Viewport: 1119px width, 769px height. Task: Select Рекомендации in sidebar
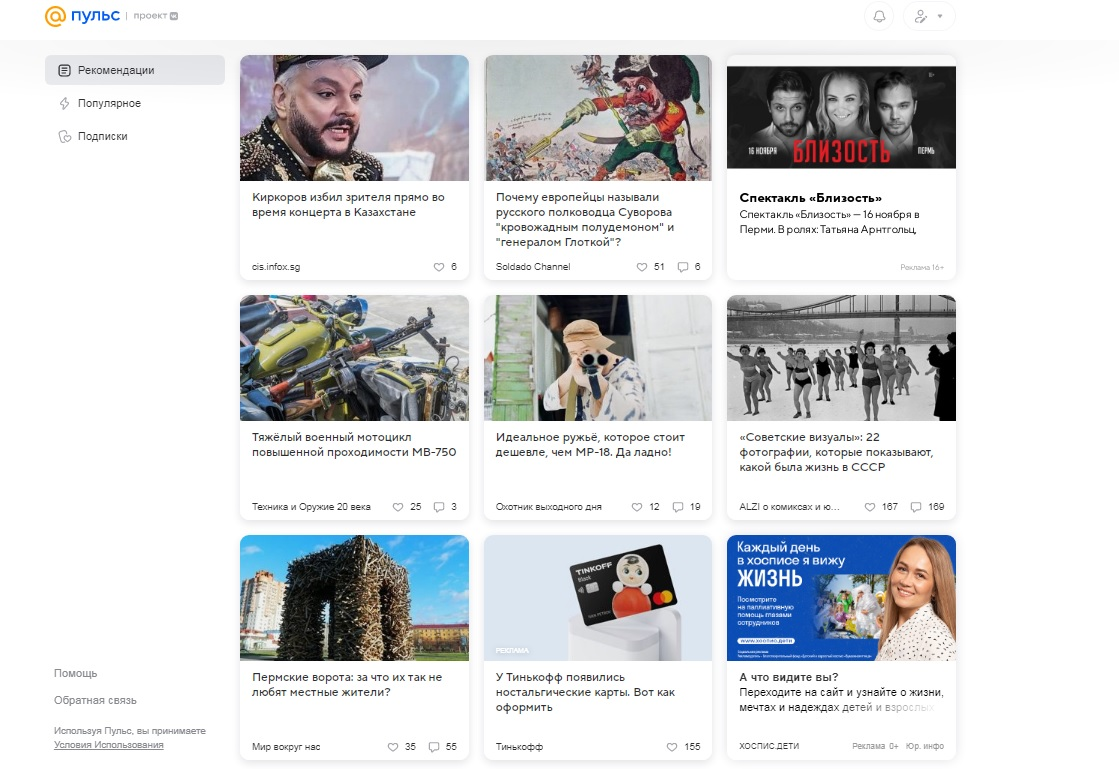click(135, 70)
